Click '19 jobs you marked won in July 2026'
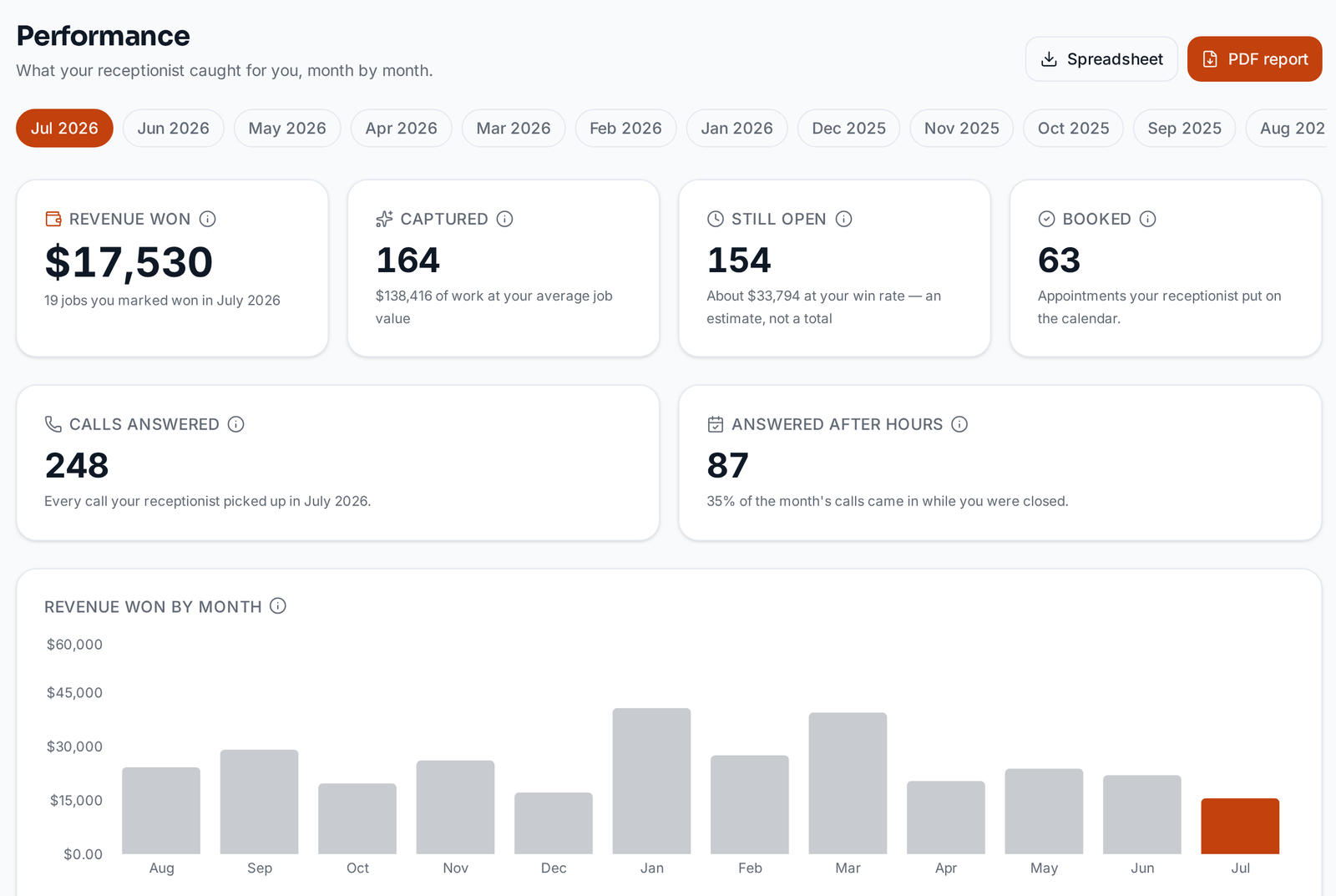1336x896 pixels. click(x=162, y=301)
